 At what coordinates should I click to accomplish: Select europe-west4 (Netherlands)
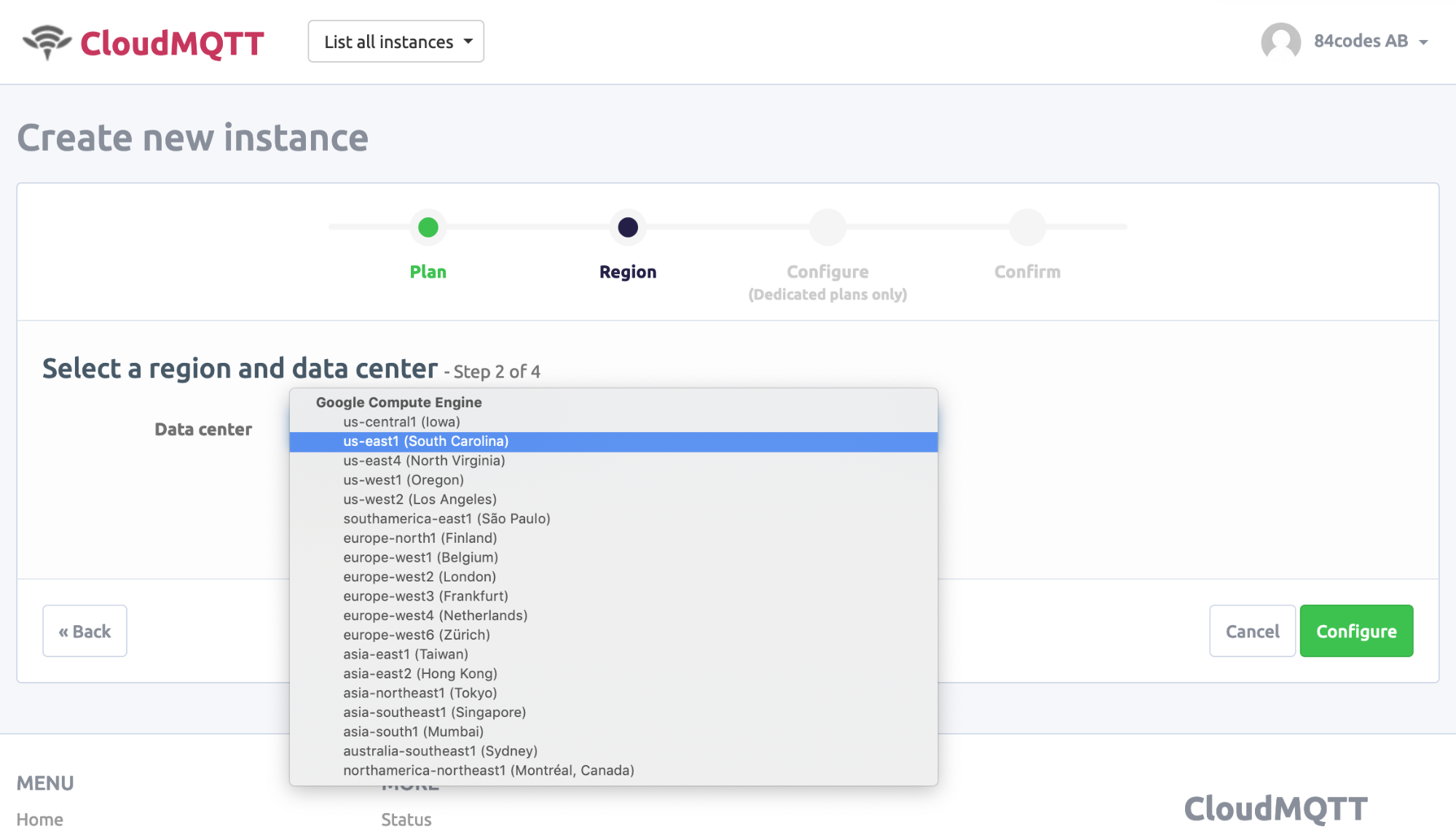[x=613, y=616]
